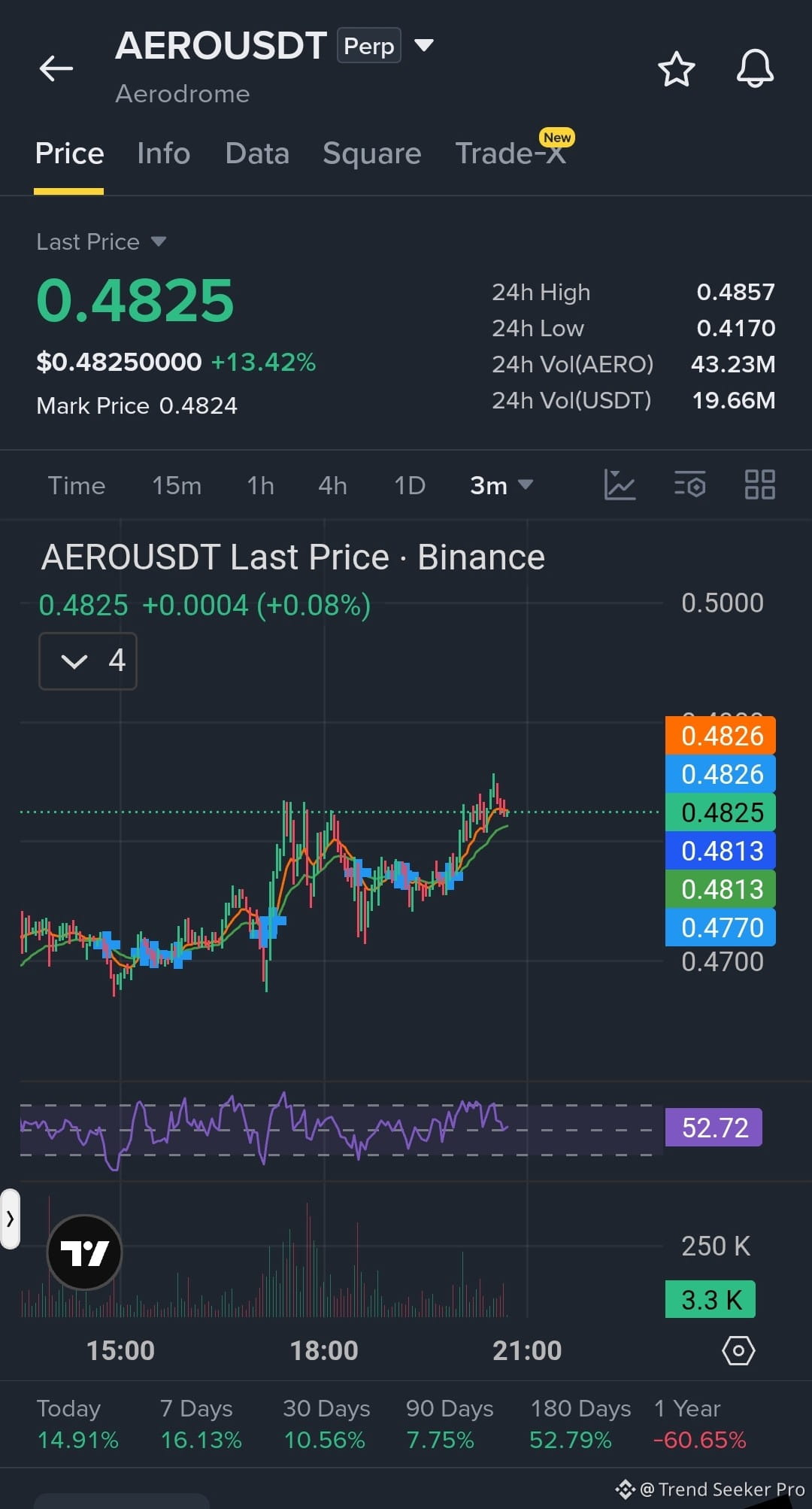812x1509 pixels.
Task: Tap the 18:00 time axis label
Action: point(324,1351)
